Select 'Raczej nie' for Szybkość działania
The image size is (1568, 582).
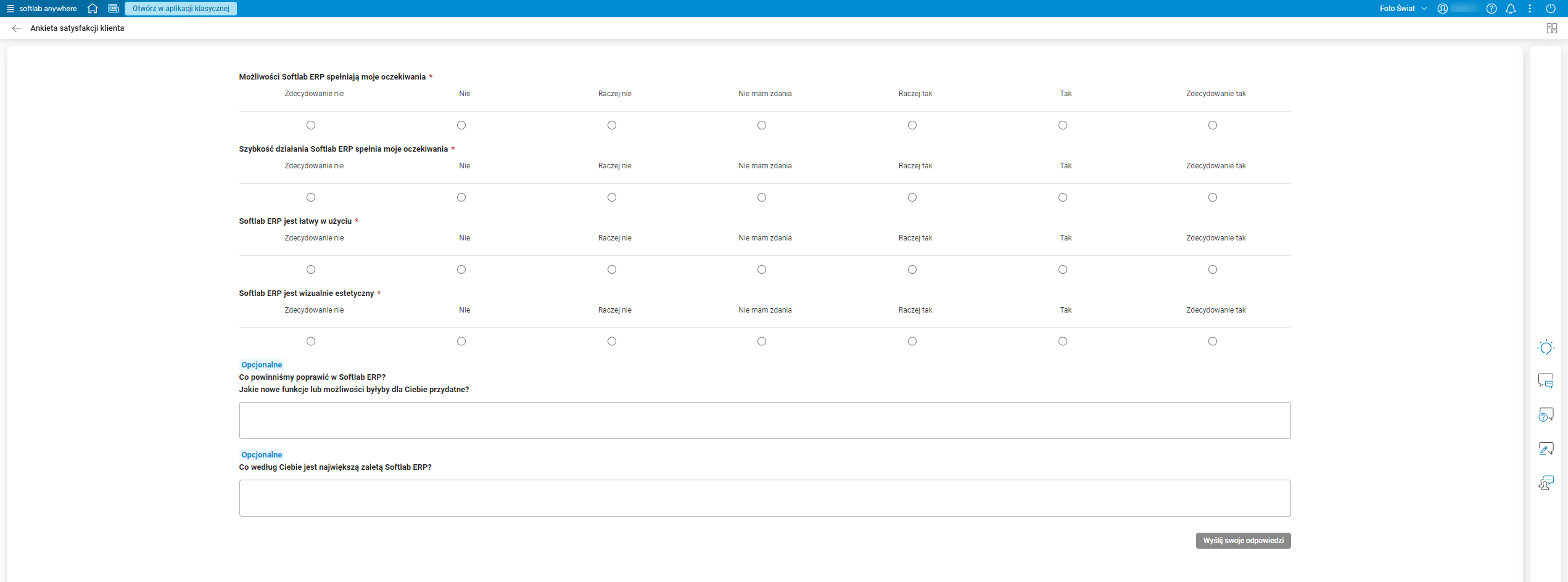pos(612,197)
